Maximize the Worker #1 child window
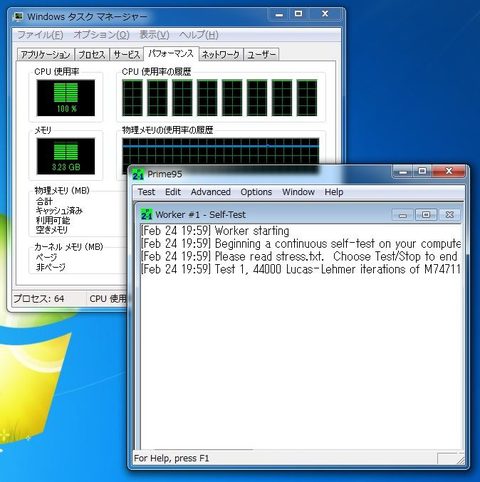The image size is (480, 482). click(x=426, y=215)
